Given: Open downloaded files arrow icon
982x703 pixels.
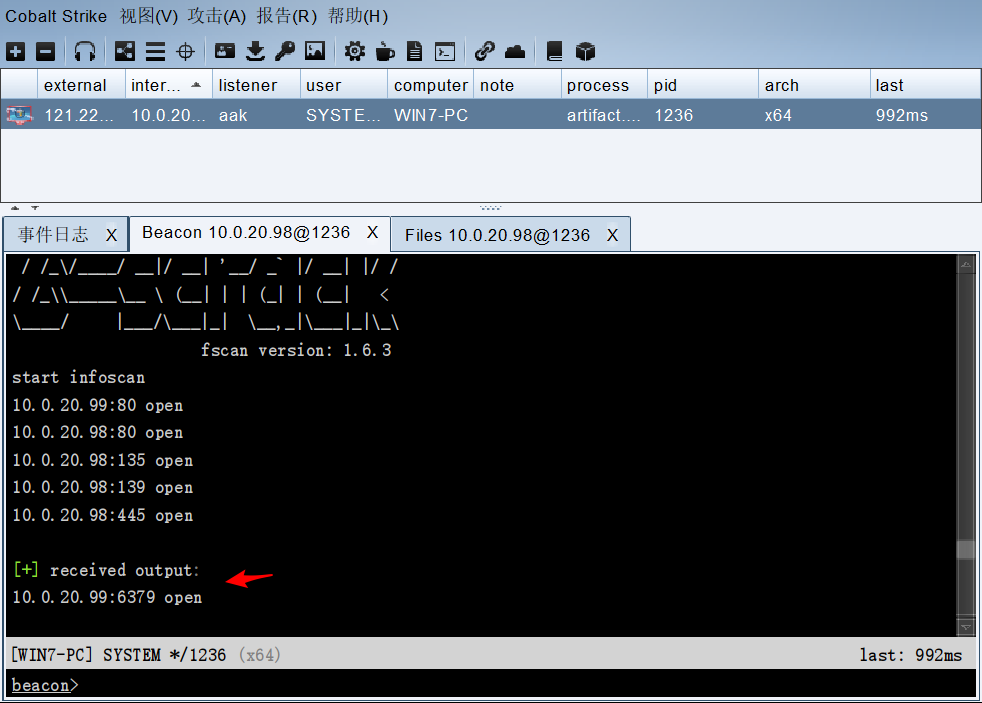Looking at the screenshot, I should pos(255,51).
